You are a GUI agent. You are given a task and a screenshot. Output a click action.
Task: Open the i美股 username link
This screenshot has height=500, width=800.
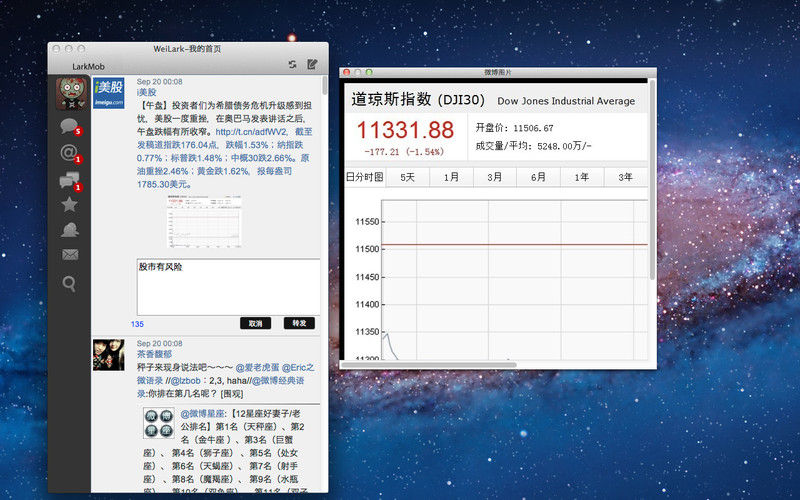pyautogui.click(x=146, y=92)
